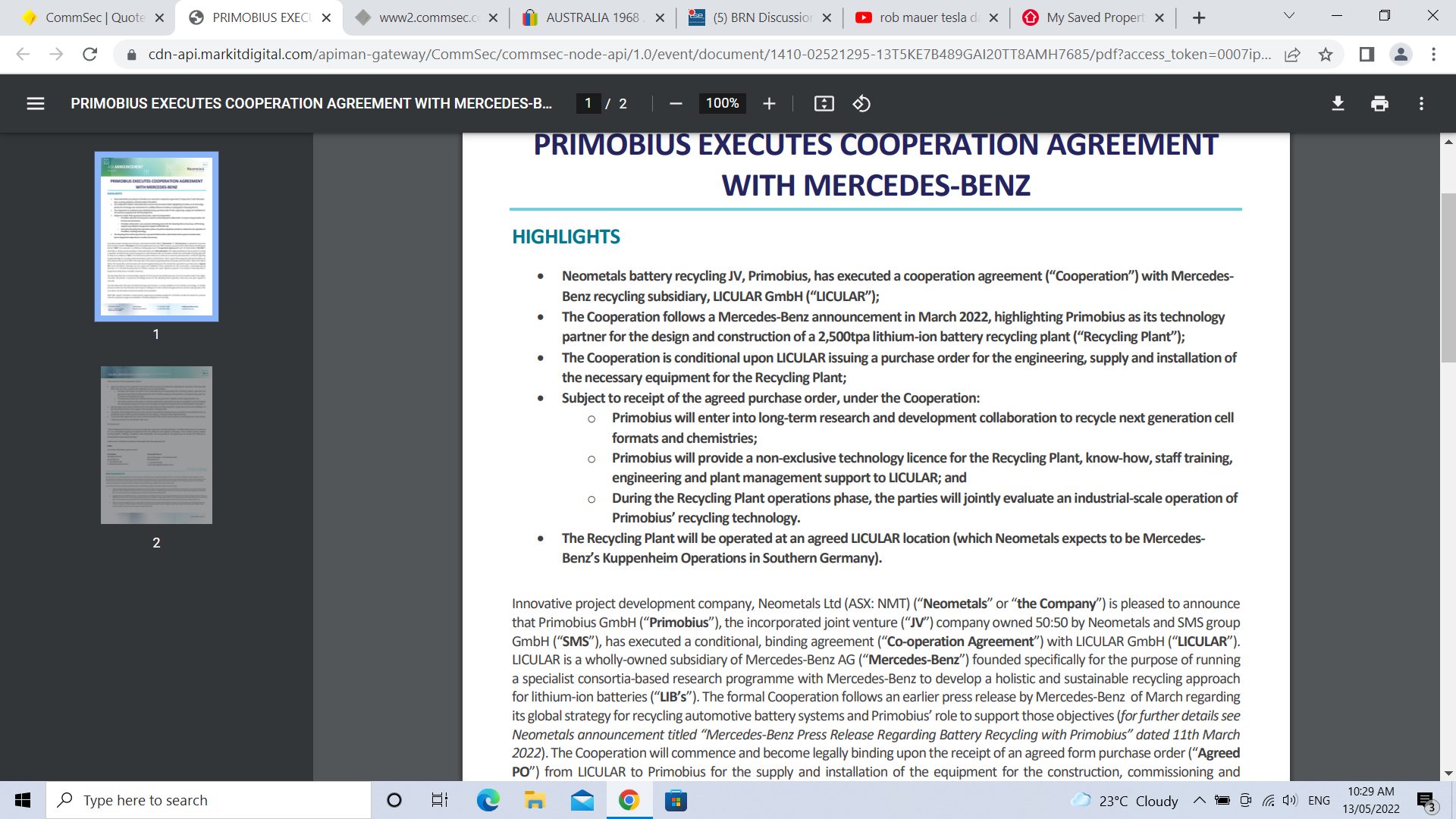
Task: Click the zoom in plus button
Action: pos(769,104)
